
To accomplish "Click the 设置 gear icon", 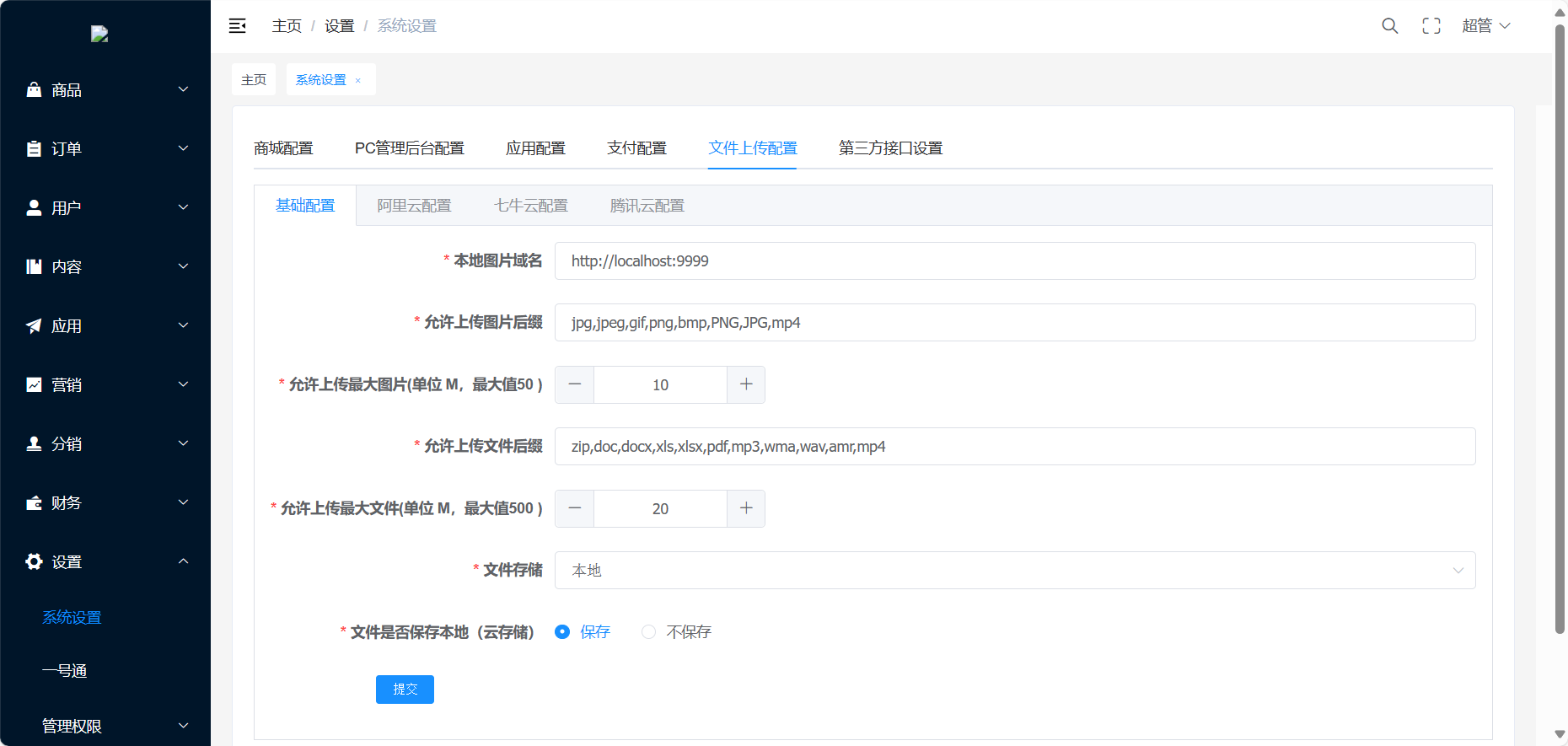I will coord(34,561).
